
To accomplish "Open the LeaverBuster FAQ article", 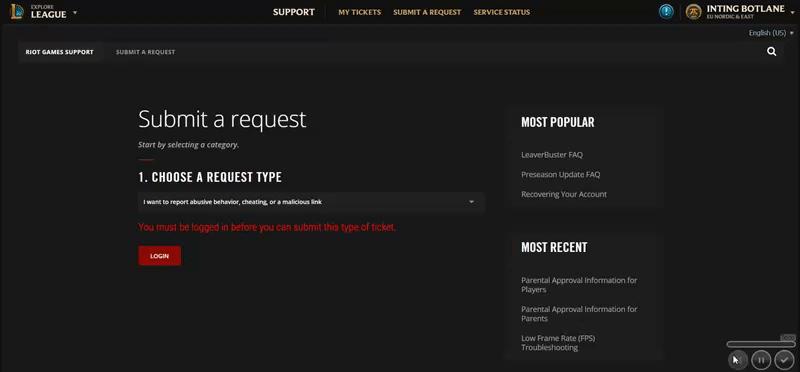I will (x=552, y=155).
